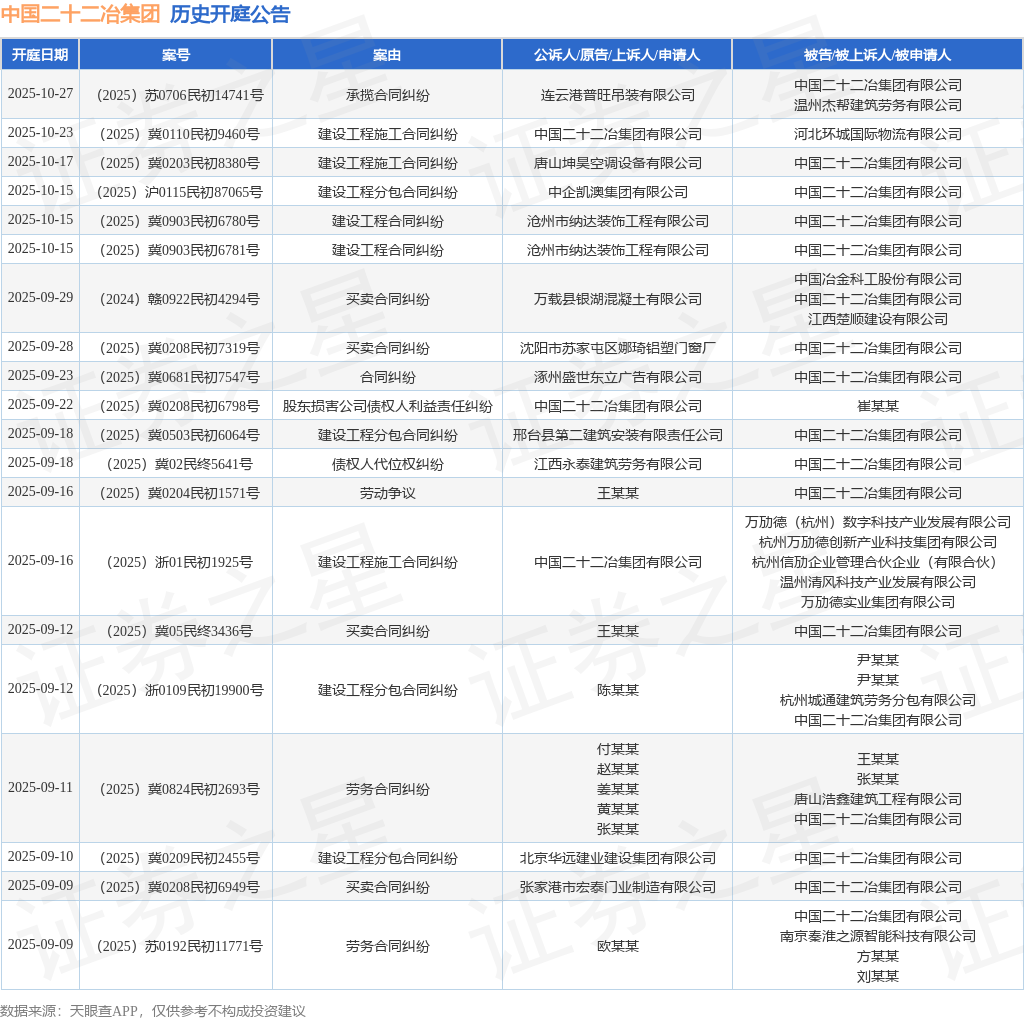Screen dimensions: 1024x1020
Task: Click the 案号 column header
Action: (x=176, y=55)
